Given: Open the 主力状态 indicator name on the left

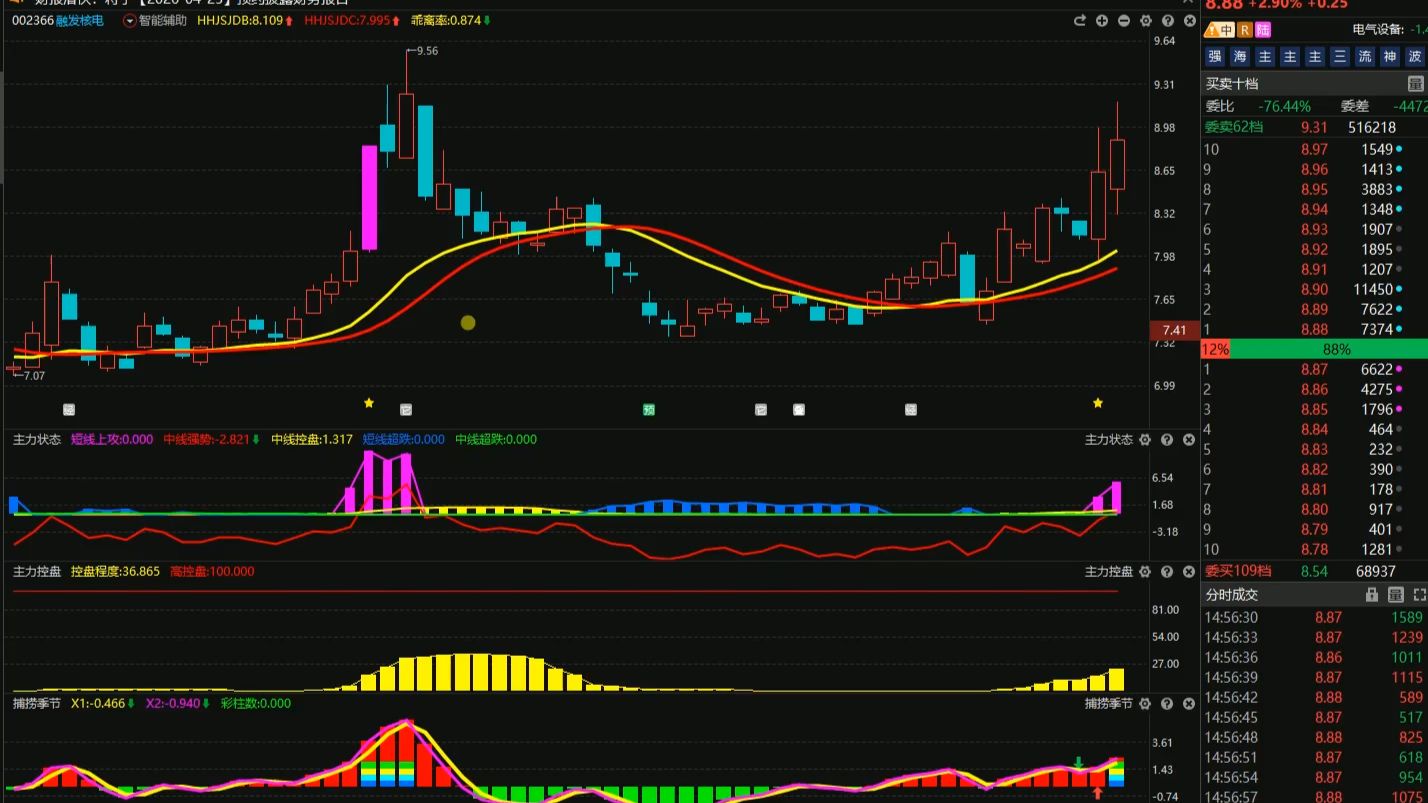Looking at the screenshot, I should pos(36,440).
